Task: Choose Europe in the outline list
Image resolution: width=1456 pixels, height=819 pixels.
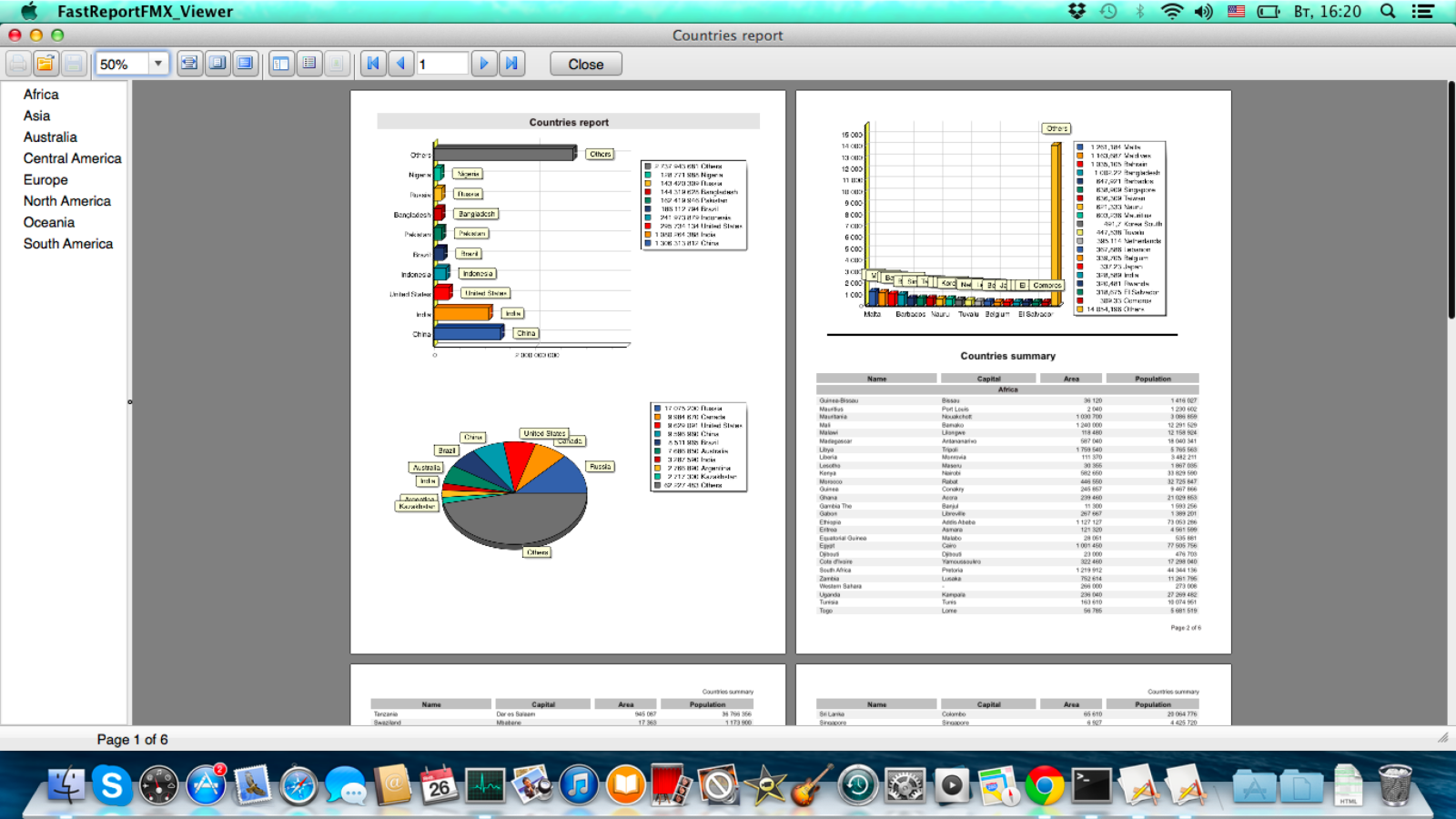Action: click(45, 180)
